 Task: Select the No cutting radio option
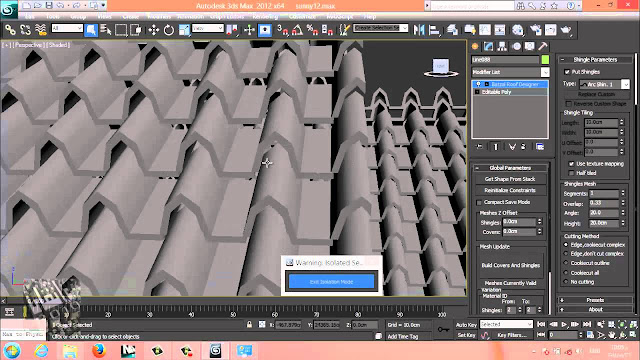tap(566, 282)
